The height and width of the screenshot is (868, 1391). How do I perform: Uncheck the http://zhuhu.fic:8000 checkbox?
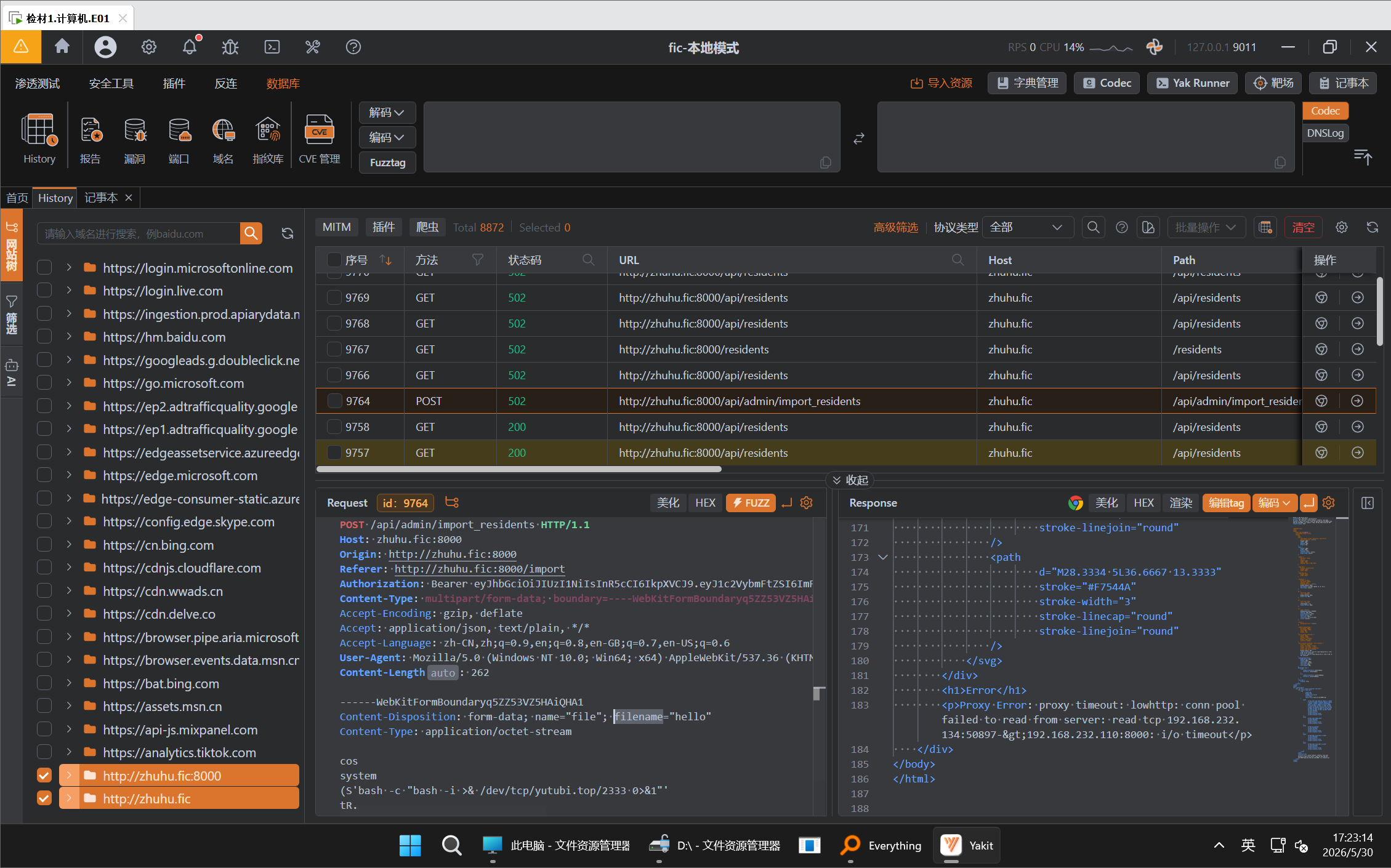tap(44, 776)
